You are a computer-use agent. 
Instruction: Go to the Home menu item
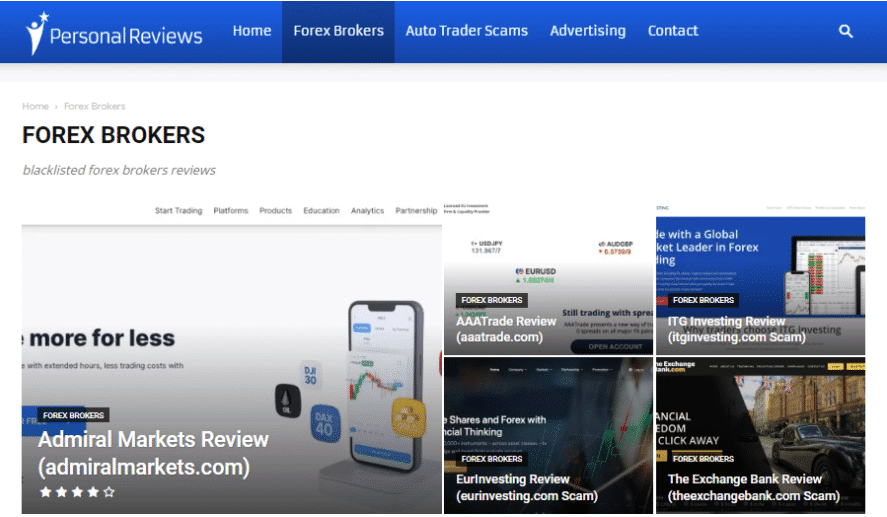tap(252, 31)
